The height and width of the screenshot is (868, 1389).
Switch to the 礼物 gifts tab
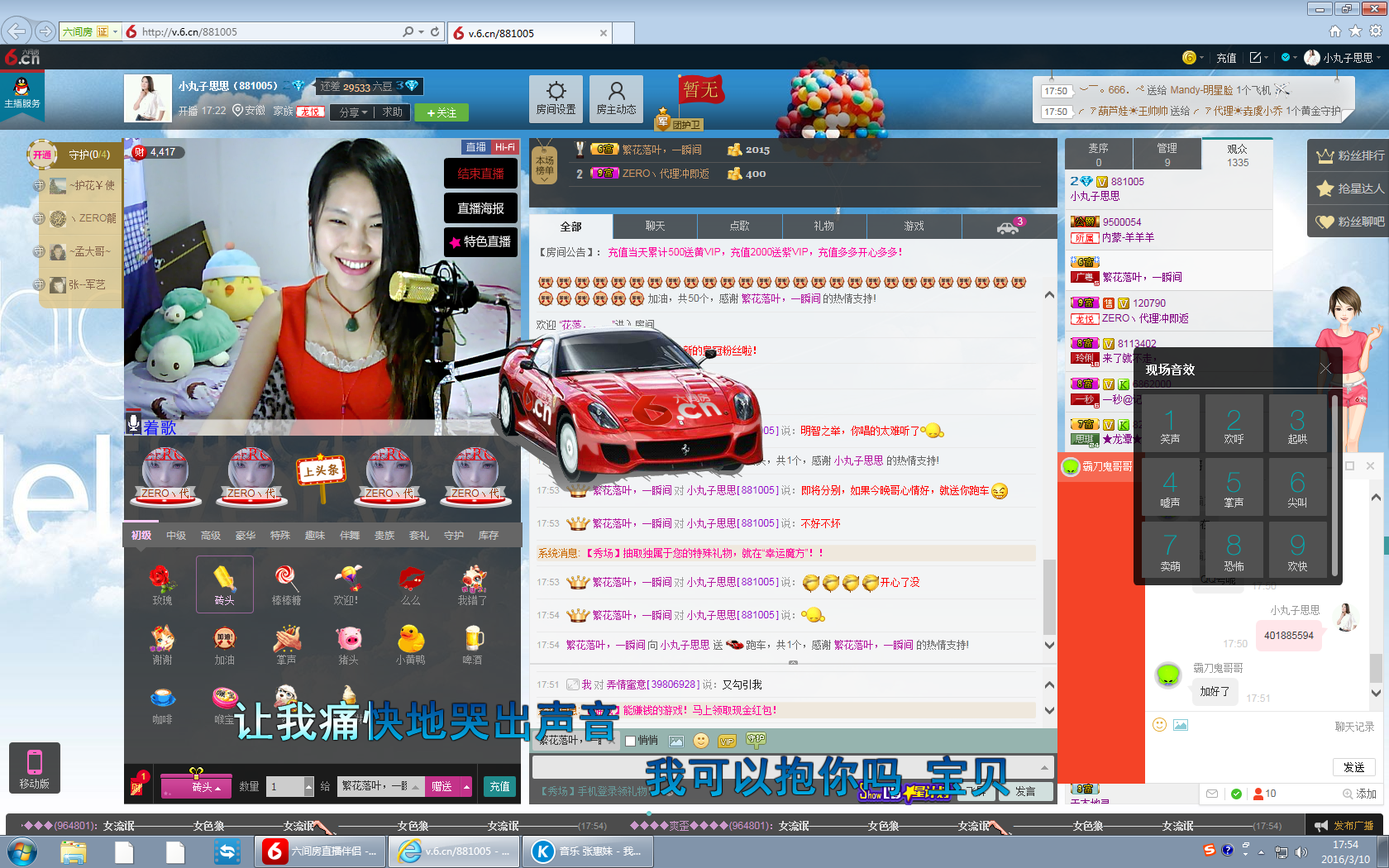tap(823, 226)
